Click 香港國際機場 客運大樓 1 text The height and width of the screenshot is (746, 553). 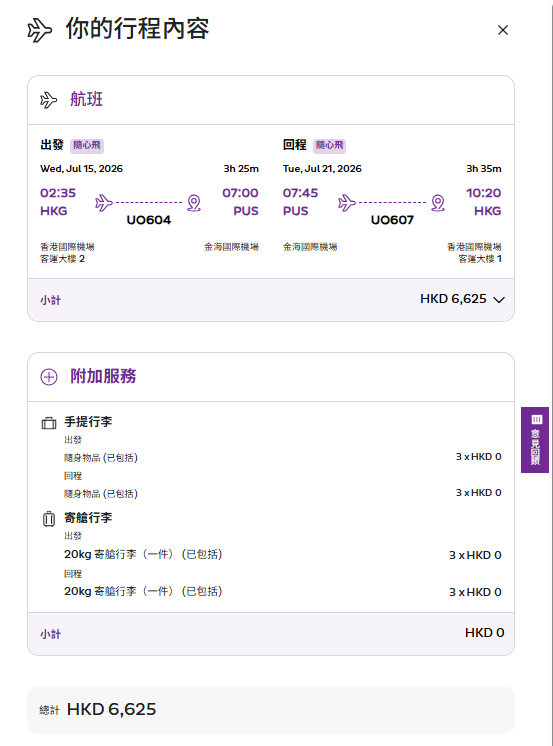(474, 253)
